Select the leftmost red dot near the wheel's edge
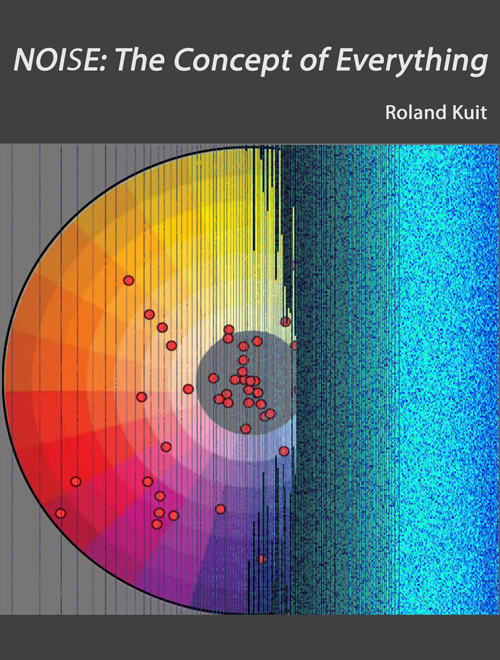 (61, 513)
